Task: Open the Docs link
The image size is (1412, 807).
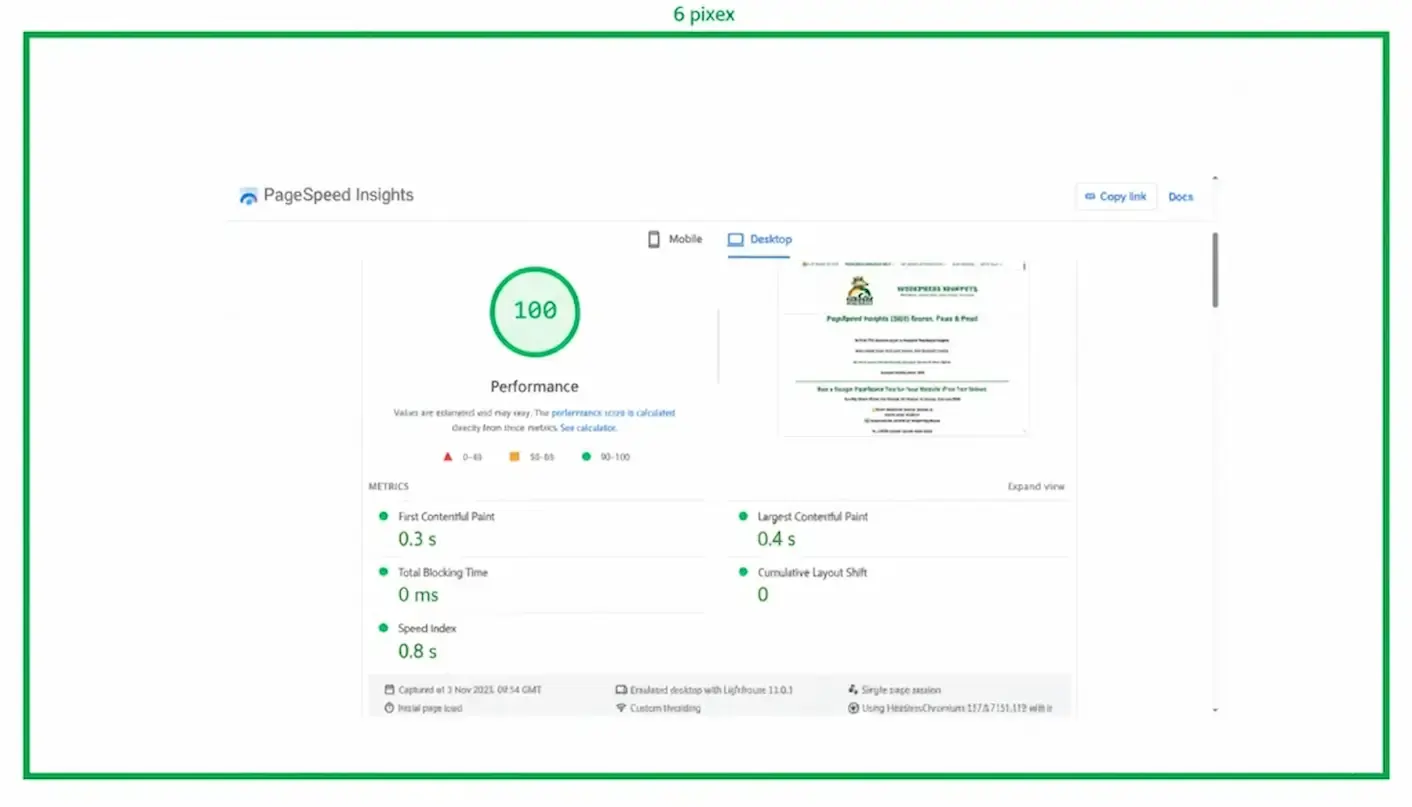Action: [x=1180, y=197]
